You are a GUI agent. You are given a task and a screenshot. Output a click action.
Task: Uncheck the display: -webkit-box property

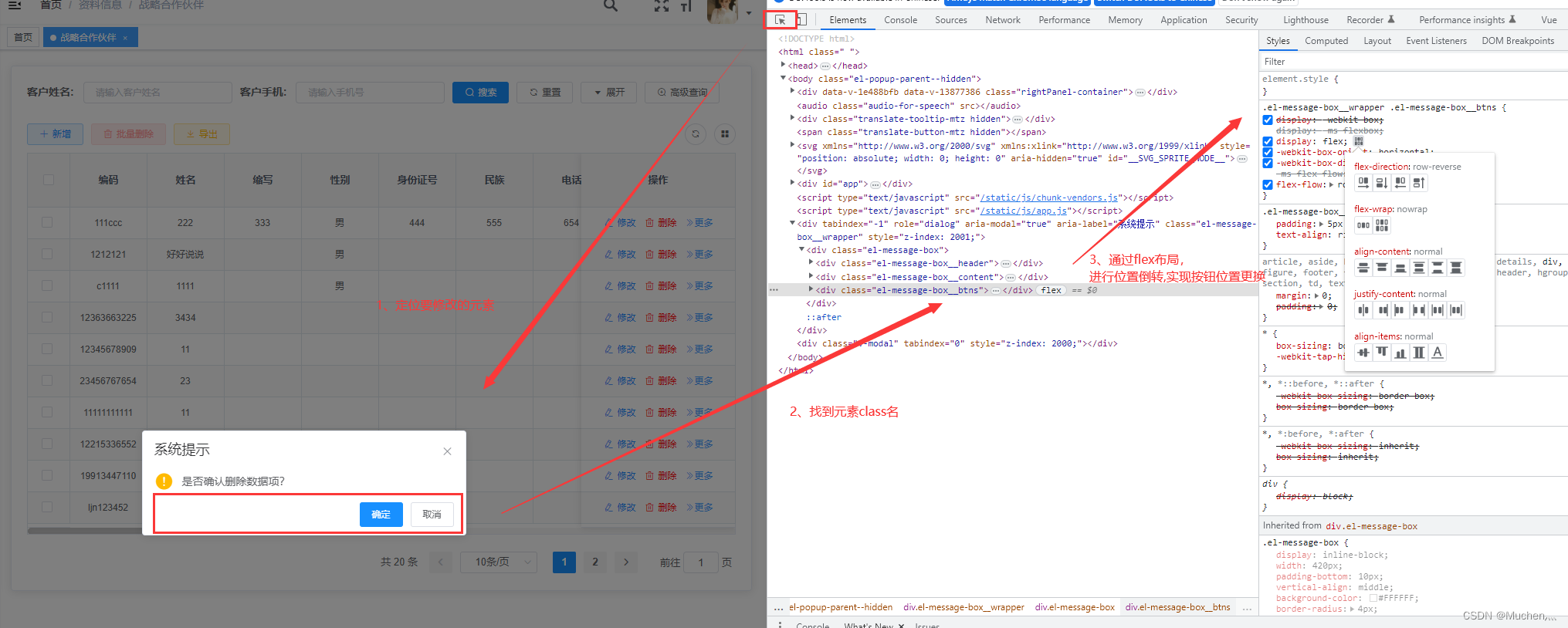1268,120
